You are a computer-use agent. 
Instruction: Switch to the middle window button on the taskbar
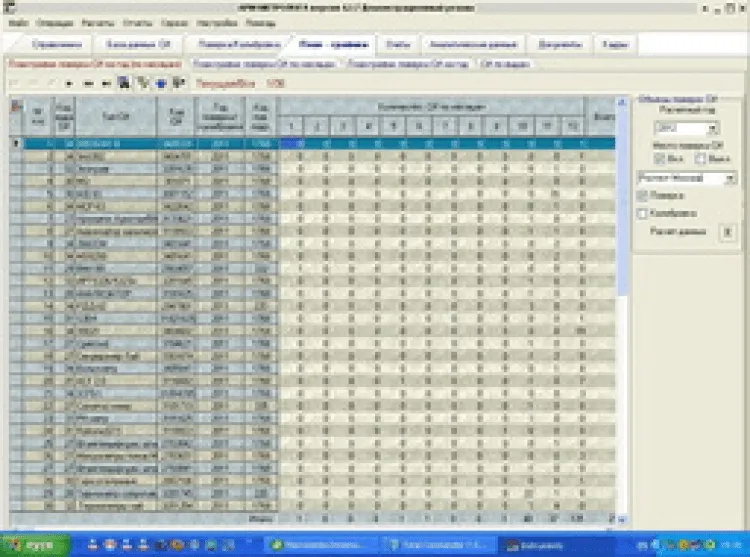pyautogui.click(x=437, y=545)
